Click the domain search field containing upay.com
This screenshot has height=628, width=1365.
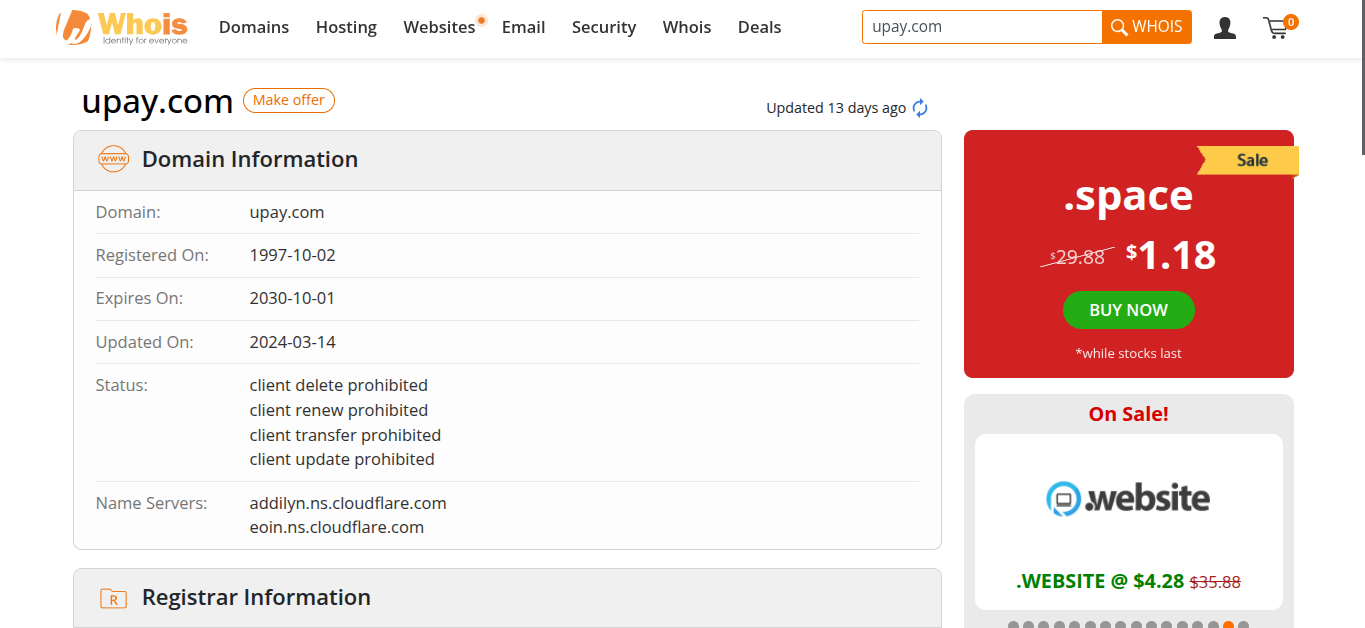(982, 27)
